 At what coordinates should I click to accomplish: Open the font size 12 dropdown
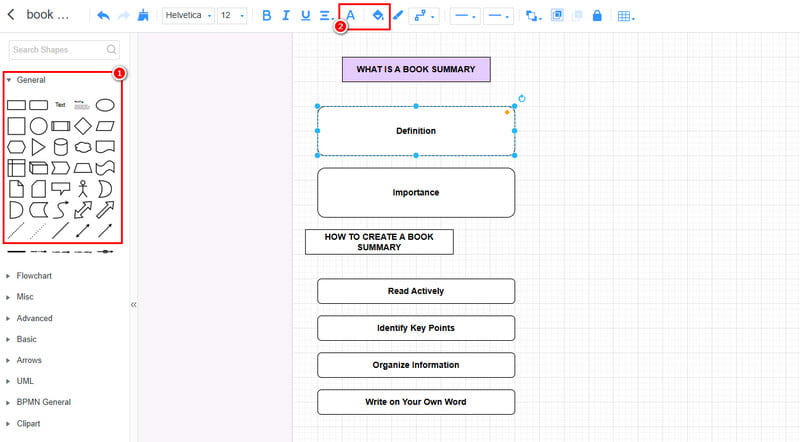tap(232, 16)
